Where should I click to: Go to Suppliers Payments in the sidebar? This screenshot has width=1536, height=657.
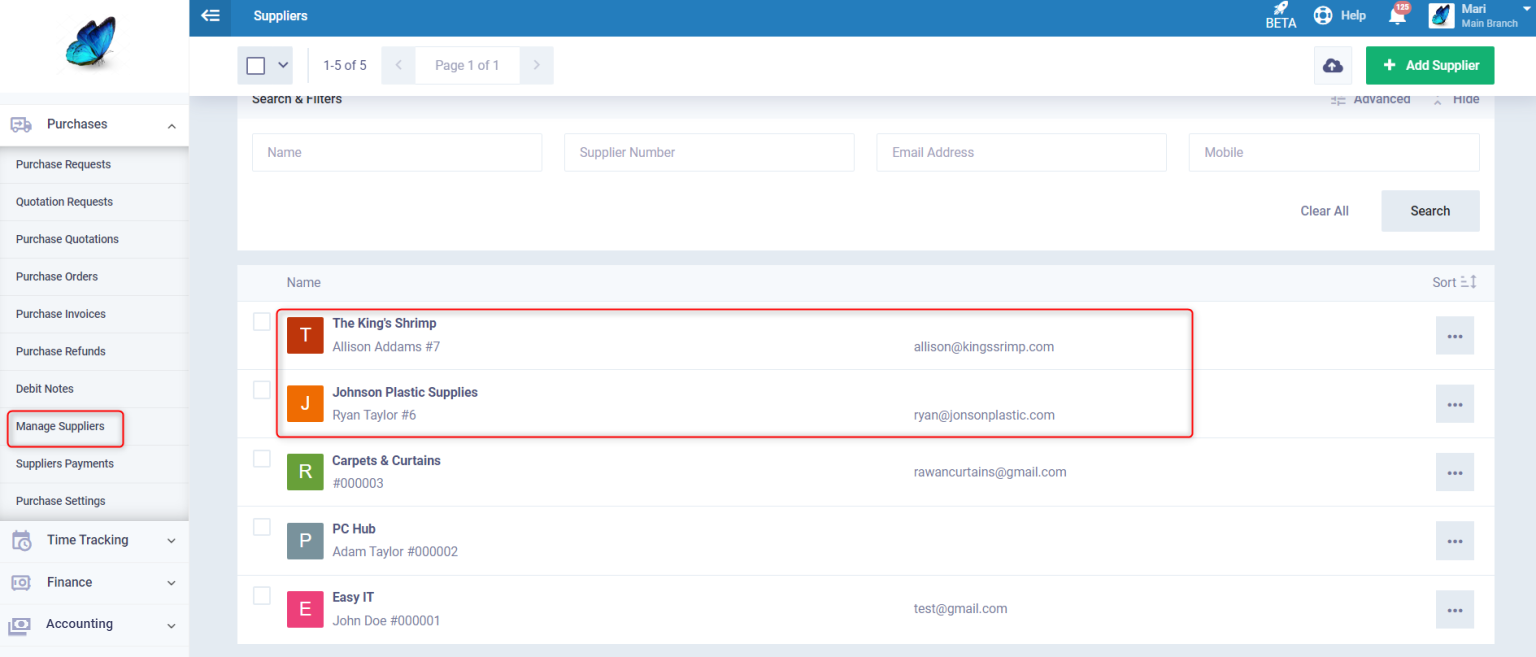[x=65, y=464]
